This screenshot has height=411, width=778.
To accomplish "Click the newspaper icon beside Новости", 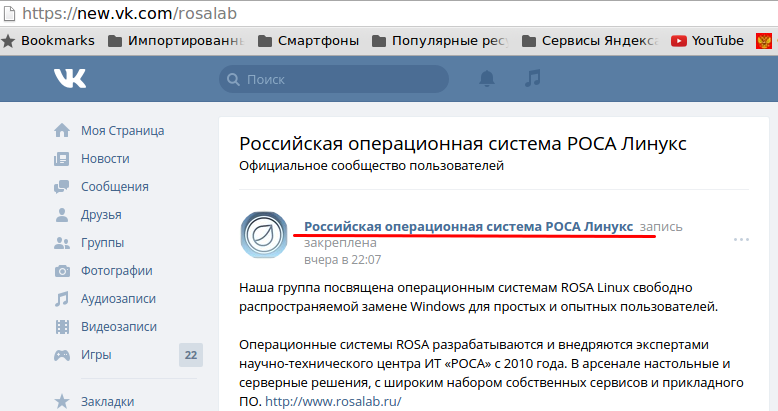I will click(x=62, y=159).
